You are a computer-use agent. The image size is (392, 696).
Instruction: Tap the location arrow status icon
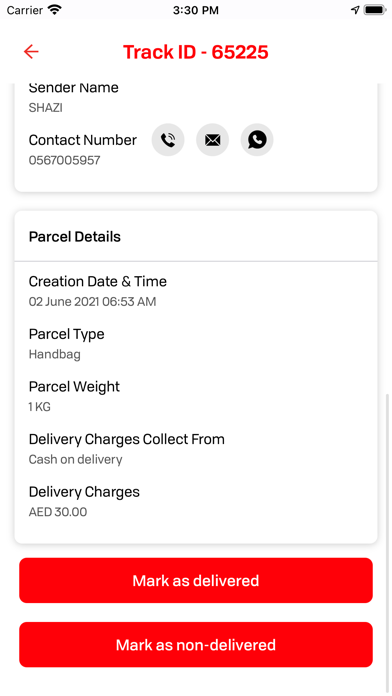coord(355,10)
